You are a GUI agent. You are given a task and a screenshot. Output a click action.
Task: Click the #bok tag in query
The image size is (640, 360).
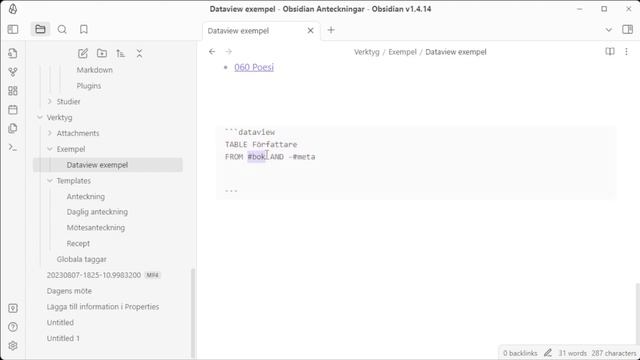[x=256, y=157]
